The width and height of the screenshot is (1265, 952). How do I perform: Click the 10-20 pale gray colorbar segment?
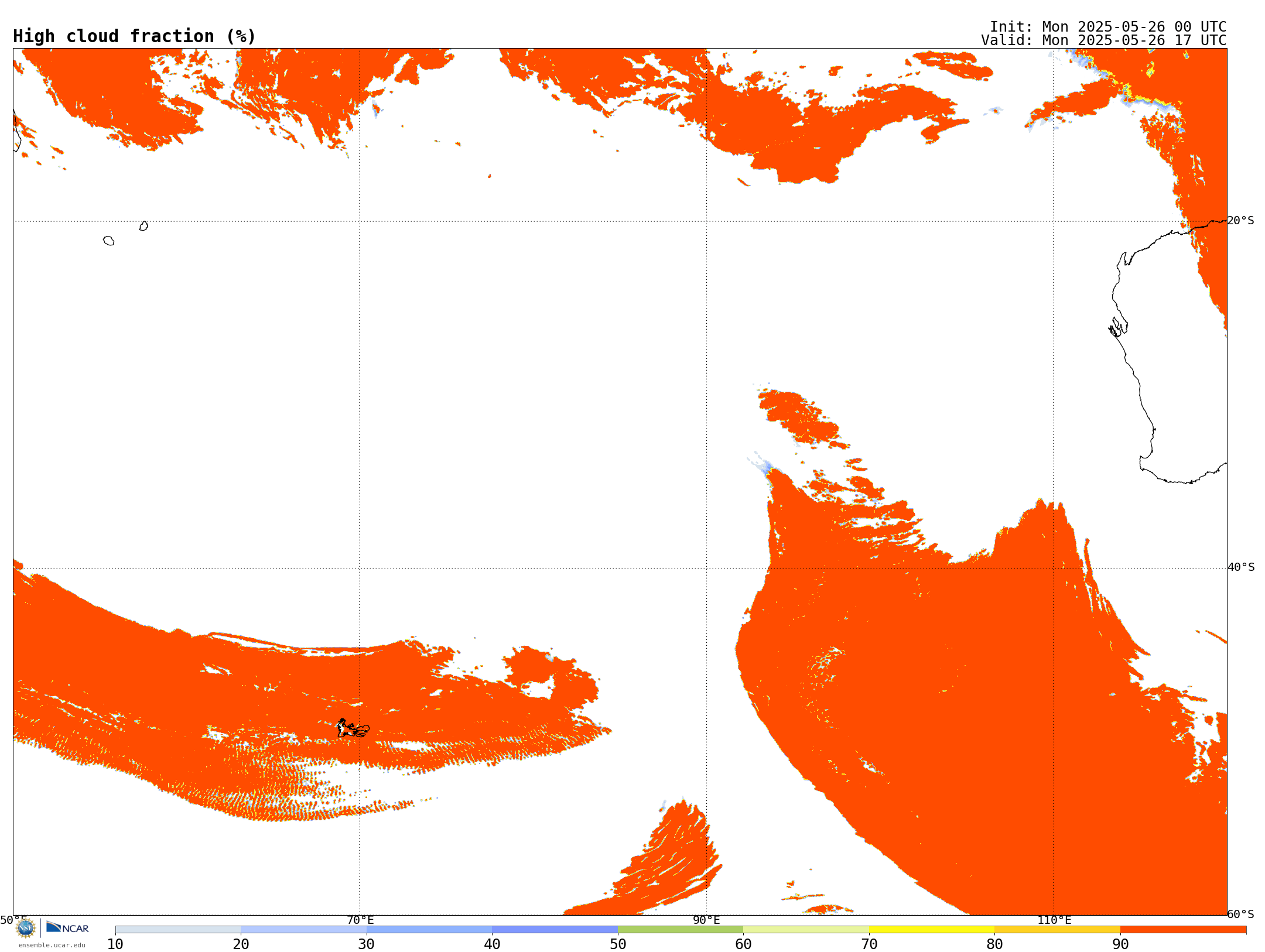pos(178,930)
